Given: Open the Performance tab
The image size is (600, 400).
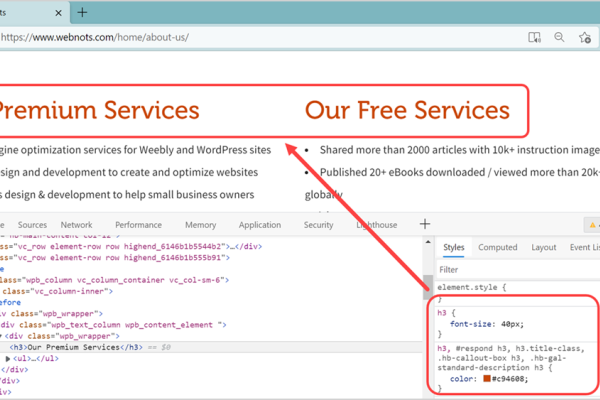Looking at the screenshot, I should (x=138, y=226).
